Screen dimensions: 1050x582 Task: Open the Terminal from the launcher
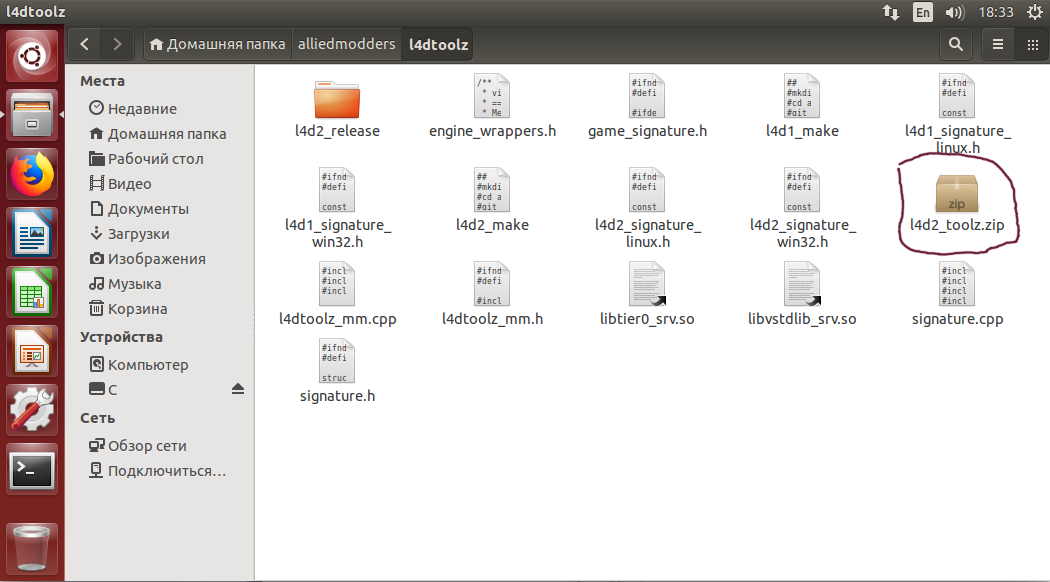point(31,469)
